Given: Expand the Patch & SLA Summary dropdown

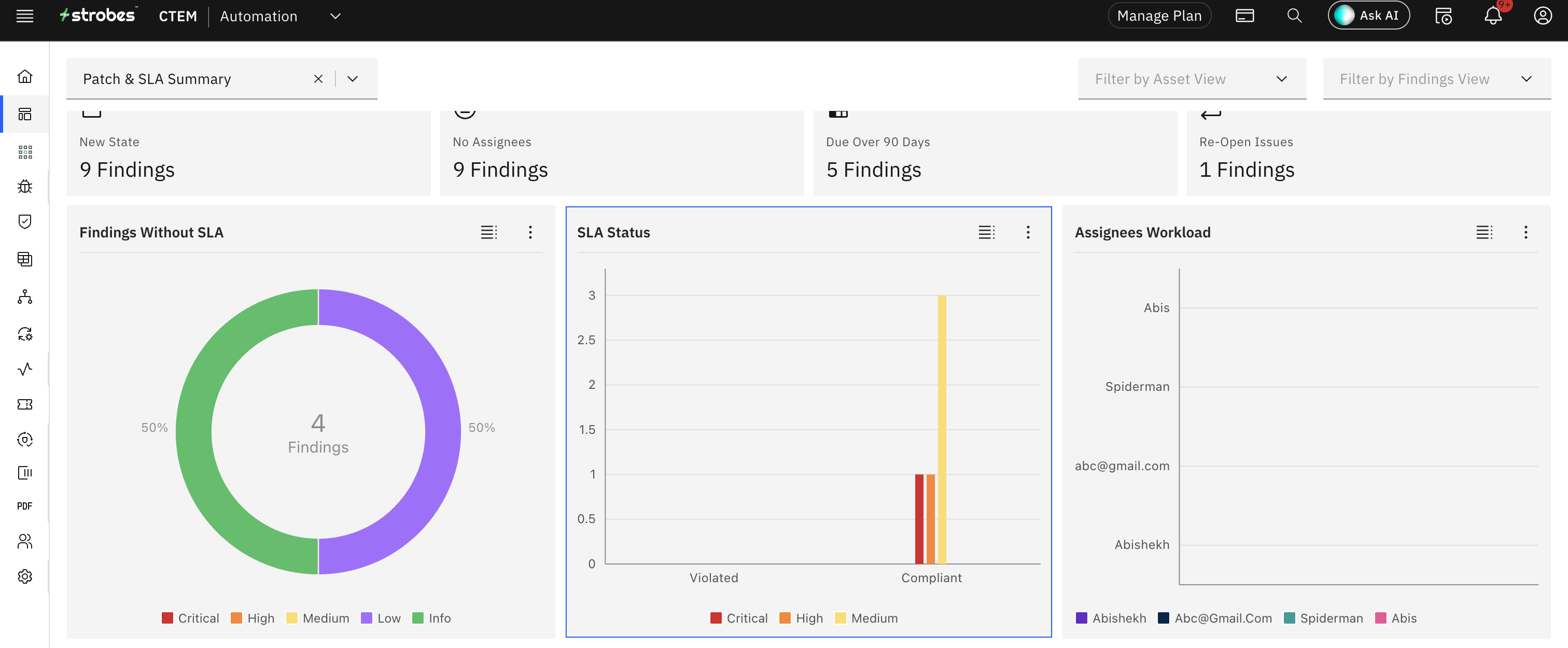Looking at the screenshot, I should 353,79.
